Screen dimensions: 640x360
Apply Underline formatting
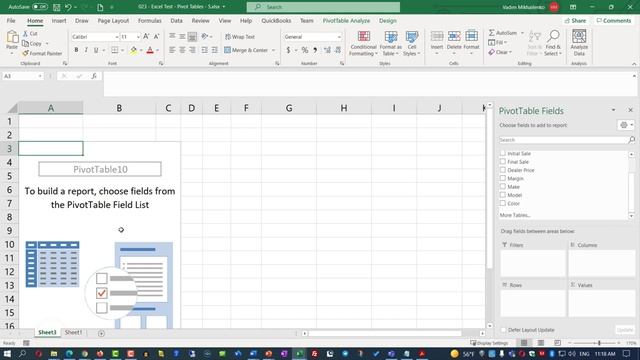pyautogui.click(x=96, y=50)
